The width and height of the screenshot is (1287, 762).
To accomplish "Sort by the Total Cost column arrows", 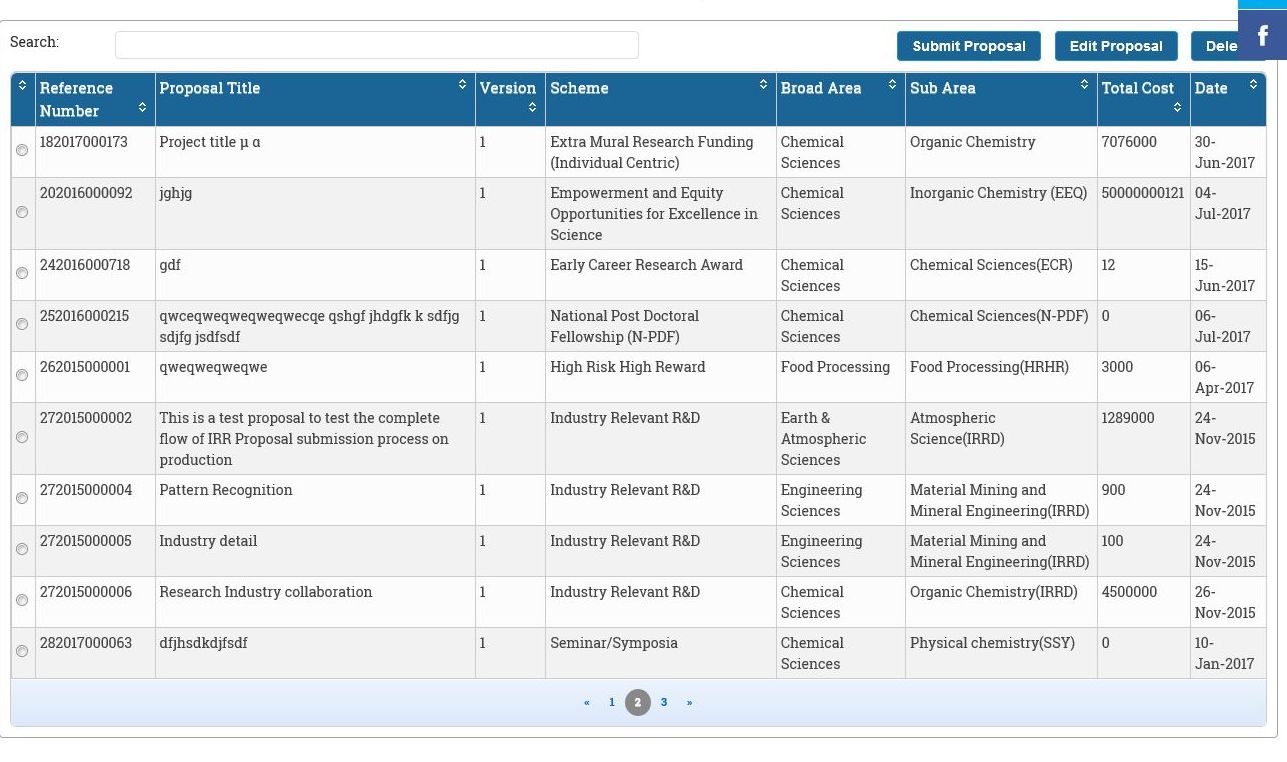I will point(1177,107).
